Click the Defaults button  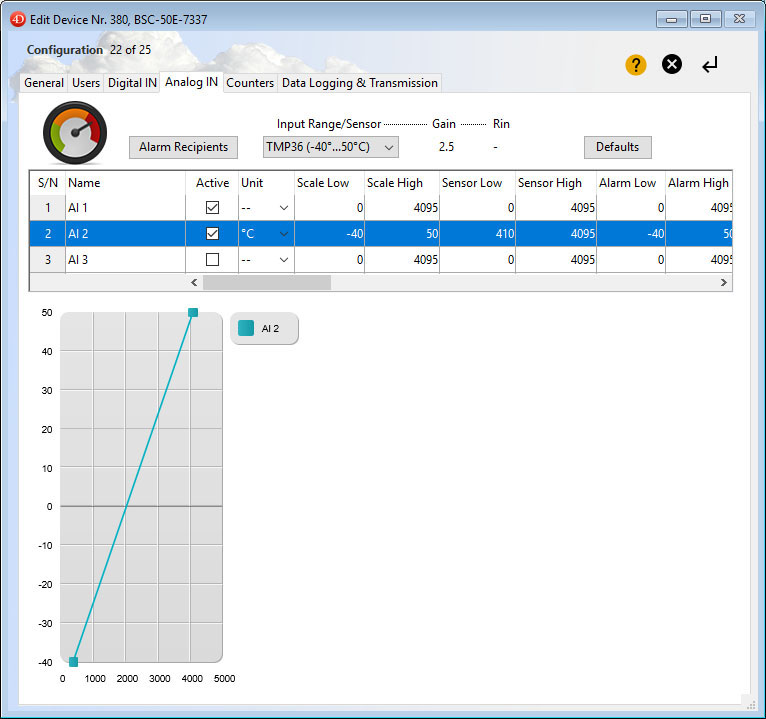click(x=617, y=147)
